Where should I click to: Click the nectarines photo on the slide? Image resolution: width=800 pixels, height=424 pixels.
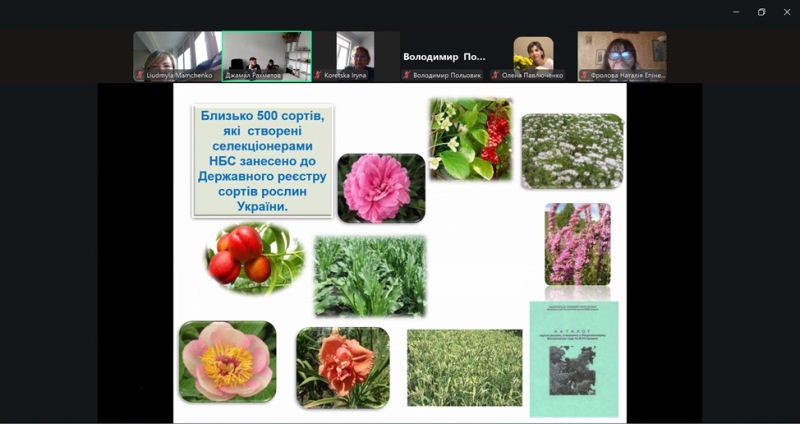254,259
